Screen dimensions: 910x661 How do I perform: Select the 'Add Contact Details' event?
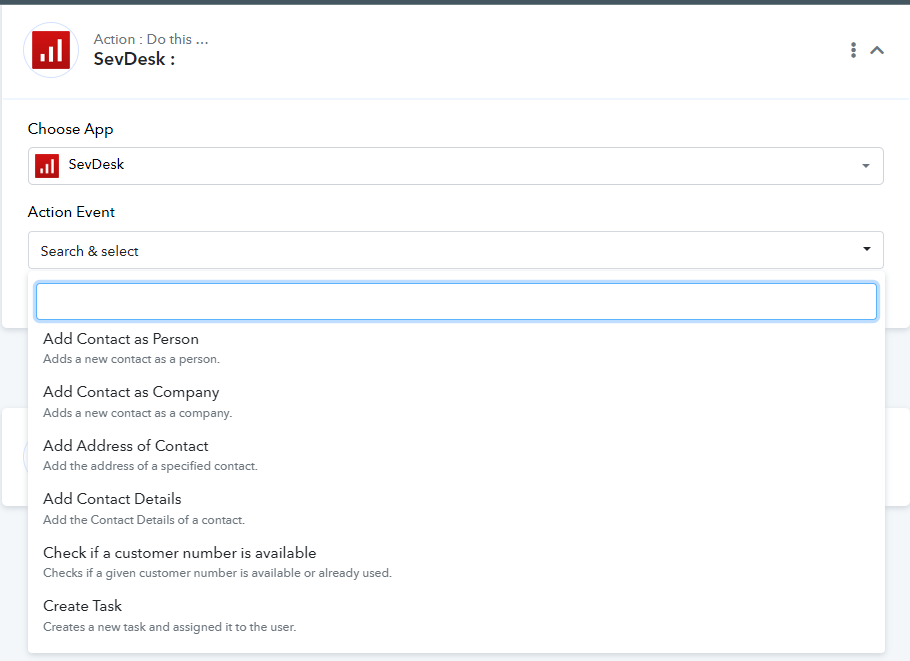[x=112, y=499]
